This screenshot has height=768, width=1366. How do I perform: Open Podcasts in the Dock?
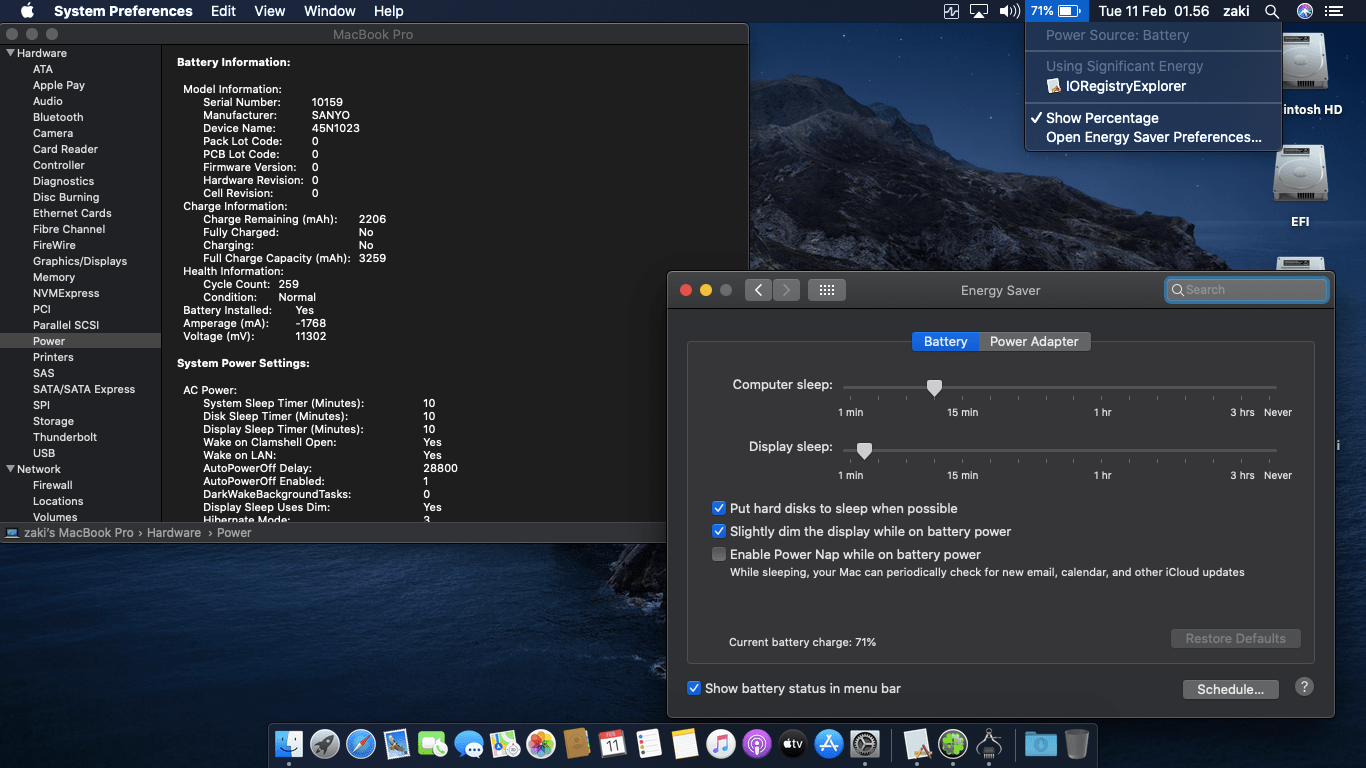(756, 743)
